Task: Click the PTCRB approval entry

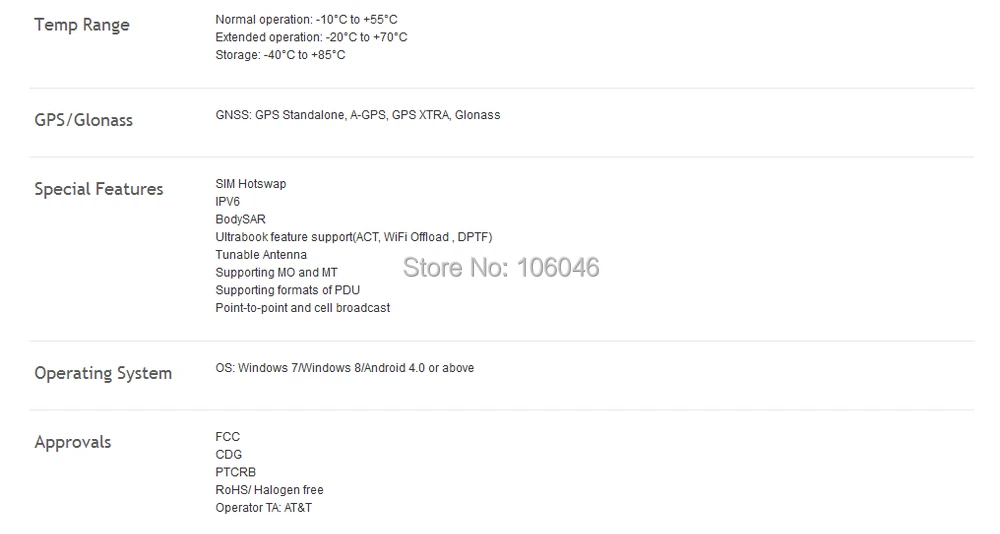Action: tap(235, 473)
